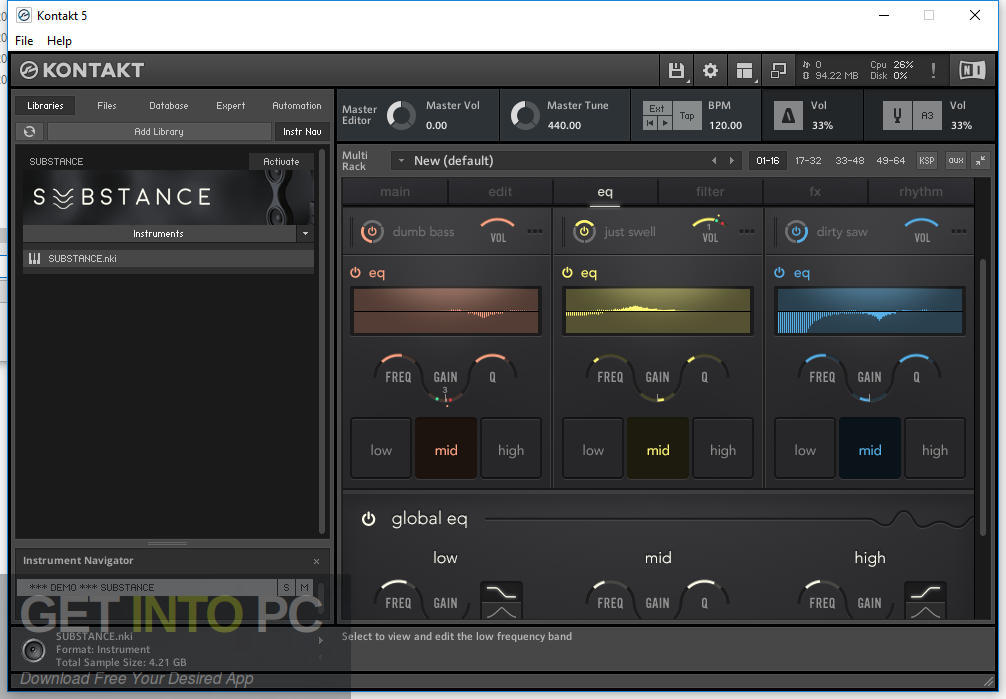Expand the info pane arrow

click(x=320, y=641)
